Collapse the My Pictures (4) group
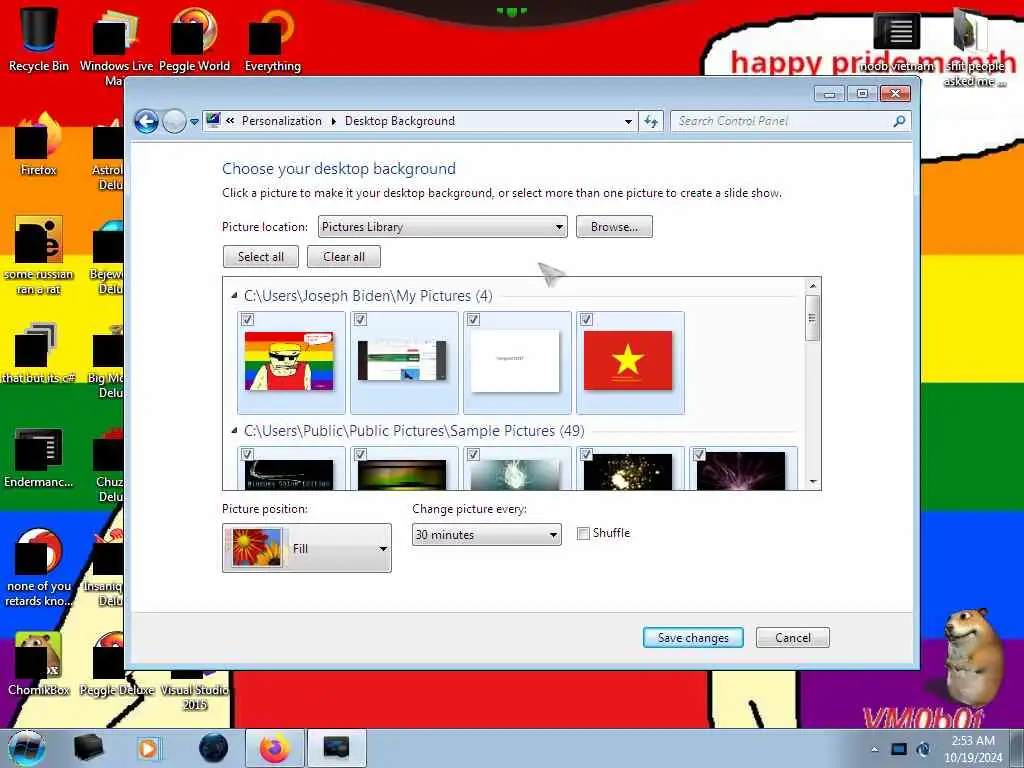This screenshot has width=1024, height=768. pyautogui.click(x=234, y=296)
